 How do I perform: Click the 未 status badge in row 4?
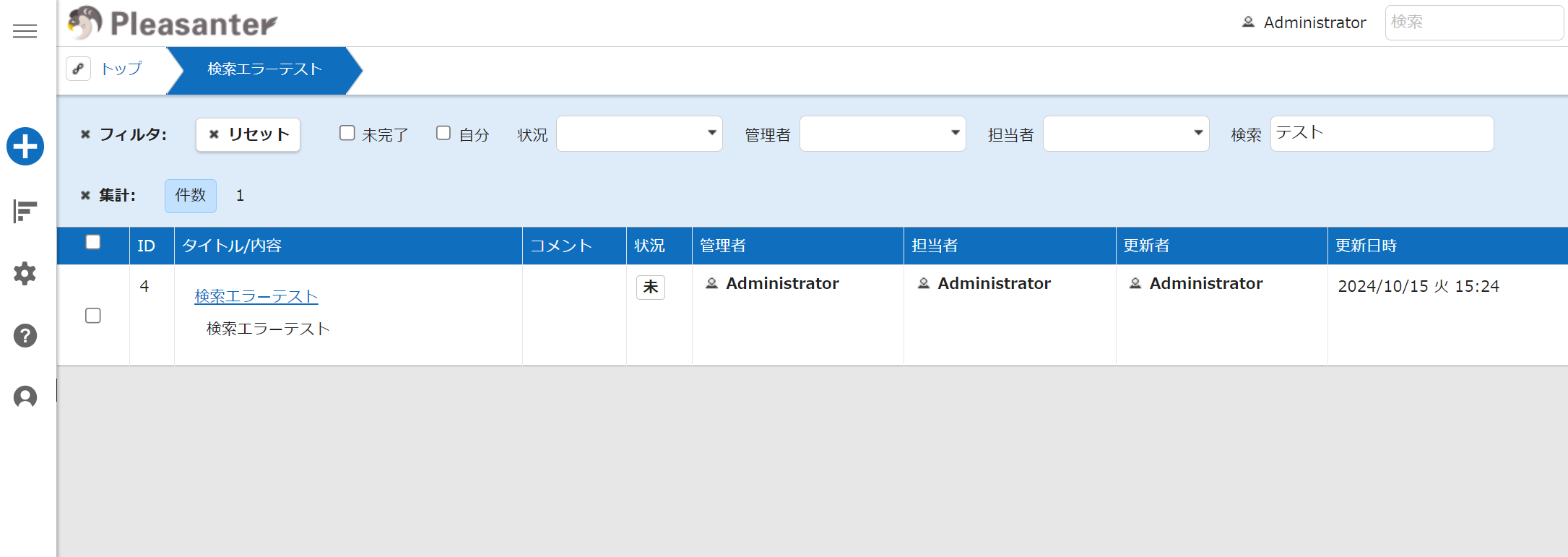[651, 287]
